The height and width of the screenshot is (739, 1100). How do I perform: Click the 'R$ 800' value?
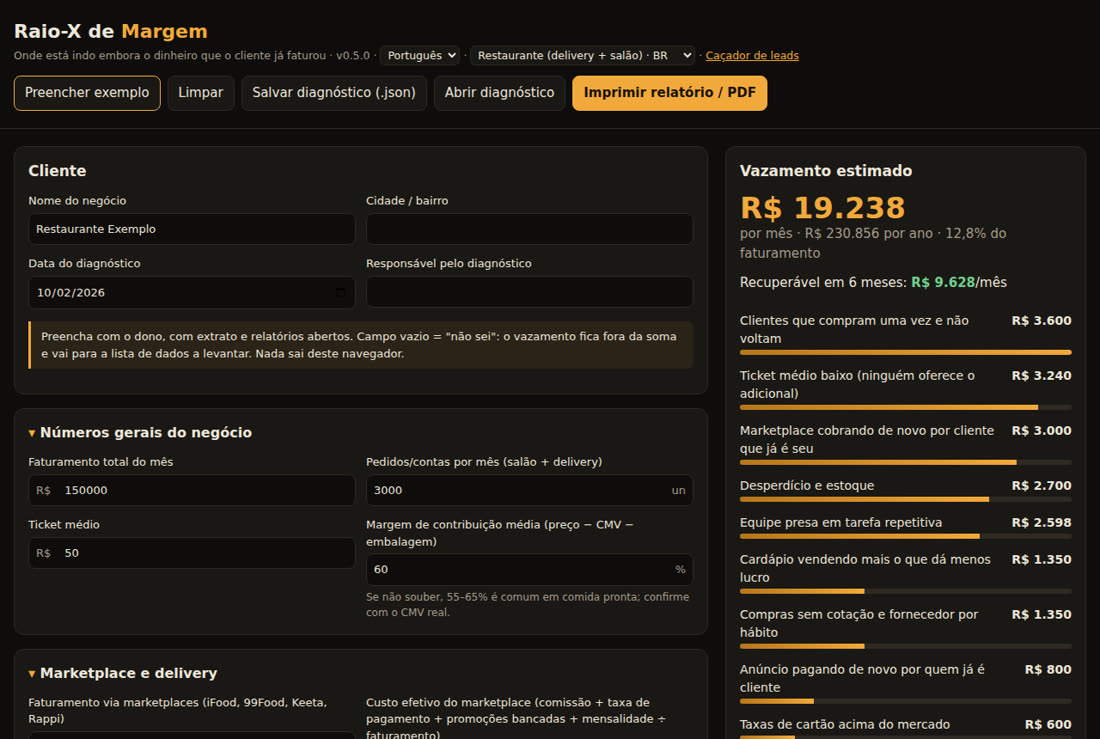point(1047,670)
